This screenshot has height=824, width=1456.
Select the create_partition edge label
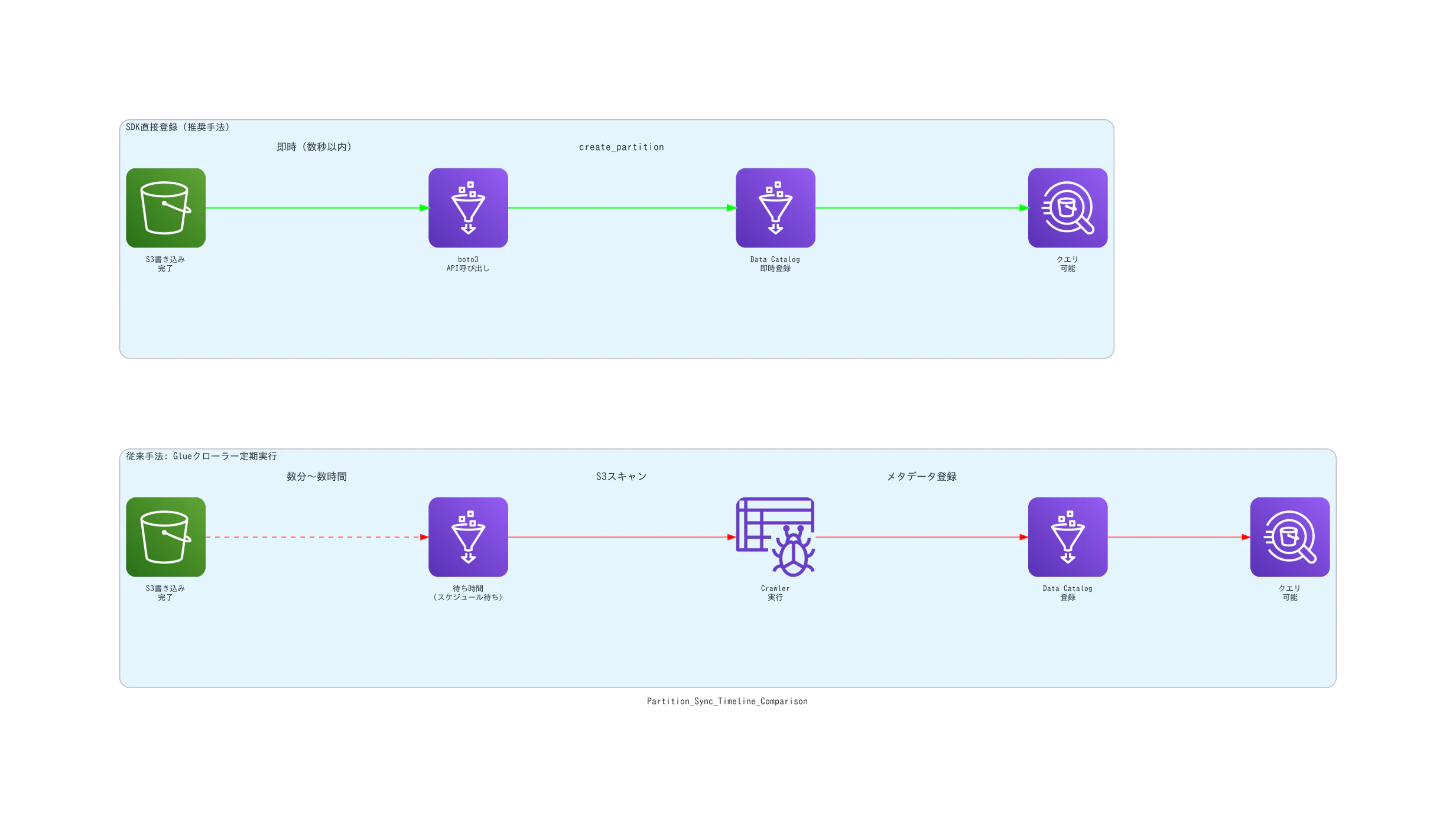622,147
